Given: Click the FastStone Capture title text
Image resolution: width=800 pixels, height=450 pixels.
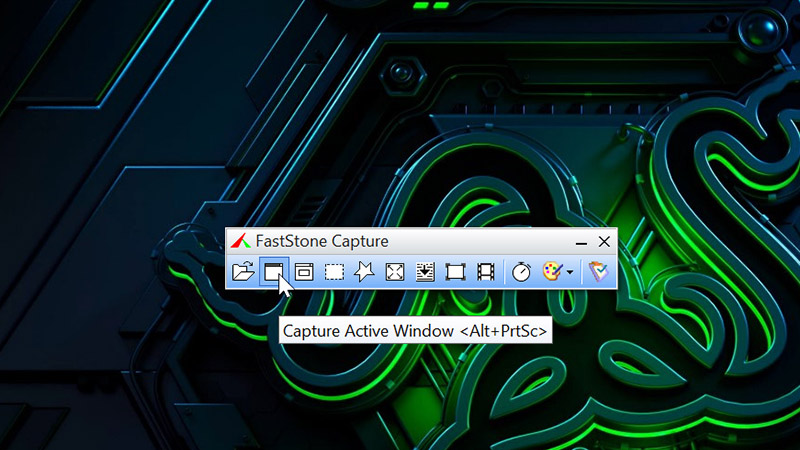Looking at the screenshot, I should click(323, 241).
